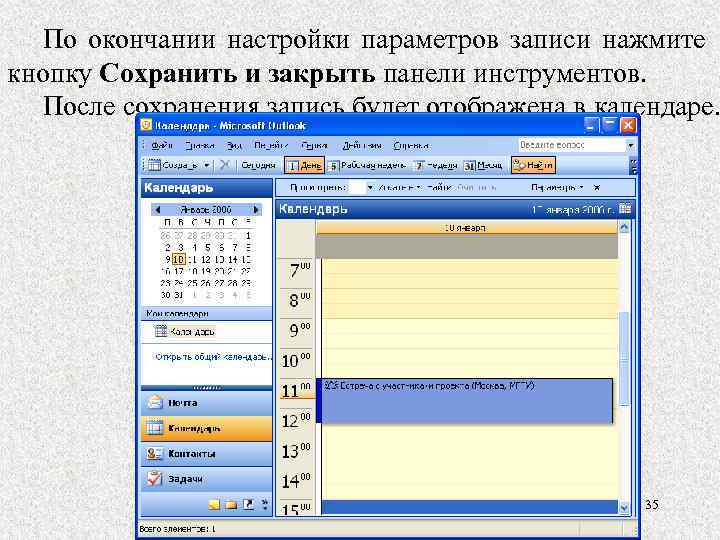This screenshot has width=720, height=540.
Task: Open the 'Искать в' dropdown
Action: 399,187
